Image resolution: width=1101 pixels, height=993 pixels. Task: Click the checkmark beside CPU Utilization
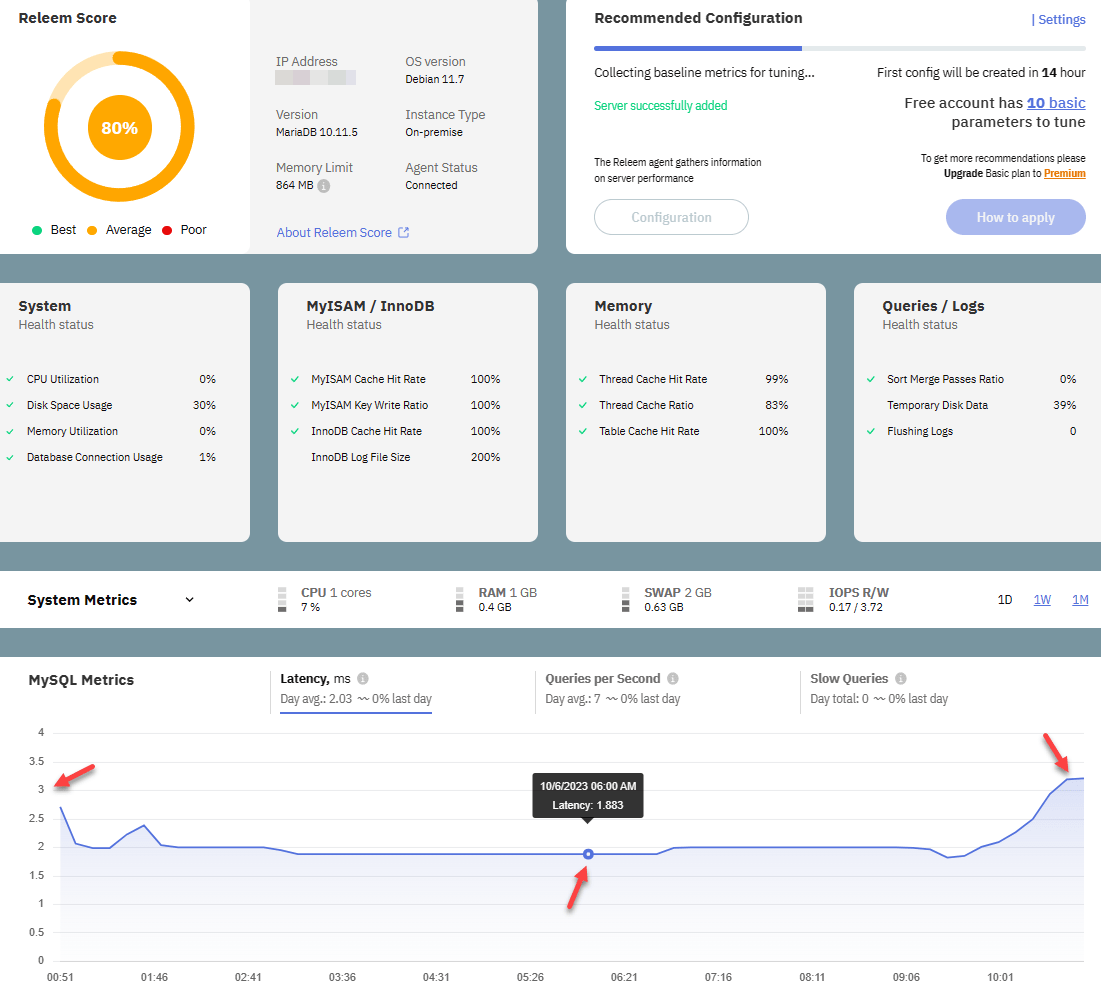click(11, 379)
